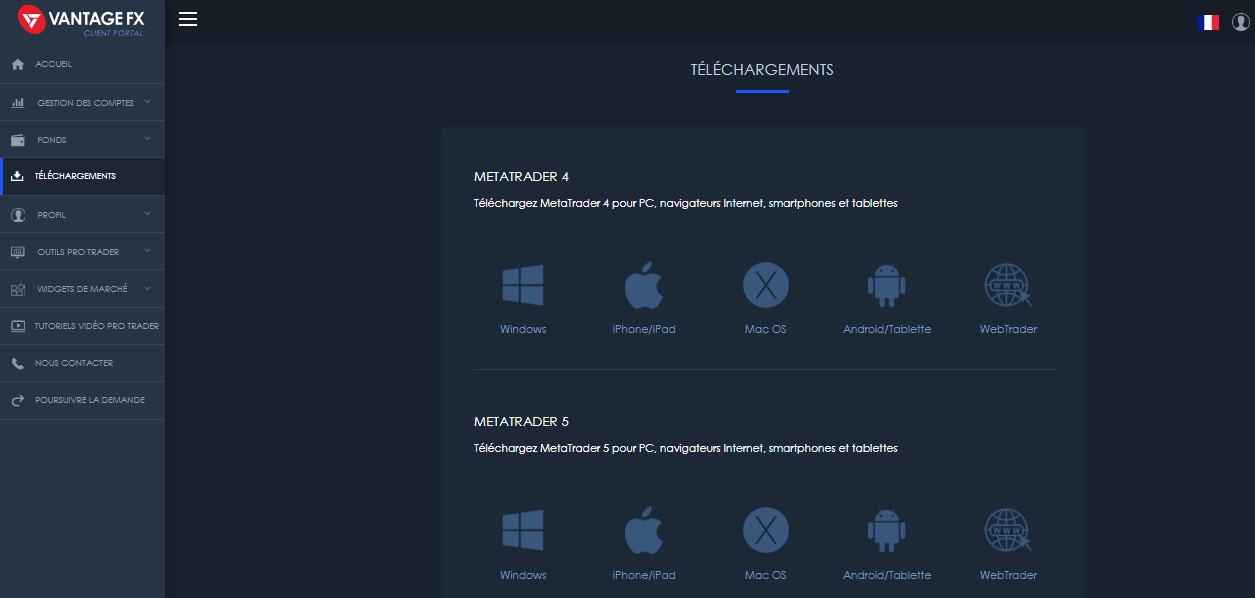Click the Téléchargements page title
The image size is (1255, 598).
(x=762, y=70)
